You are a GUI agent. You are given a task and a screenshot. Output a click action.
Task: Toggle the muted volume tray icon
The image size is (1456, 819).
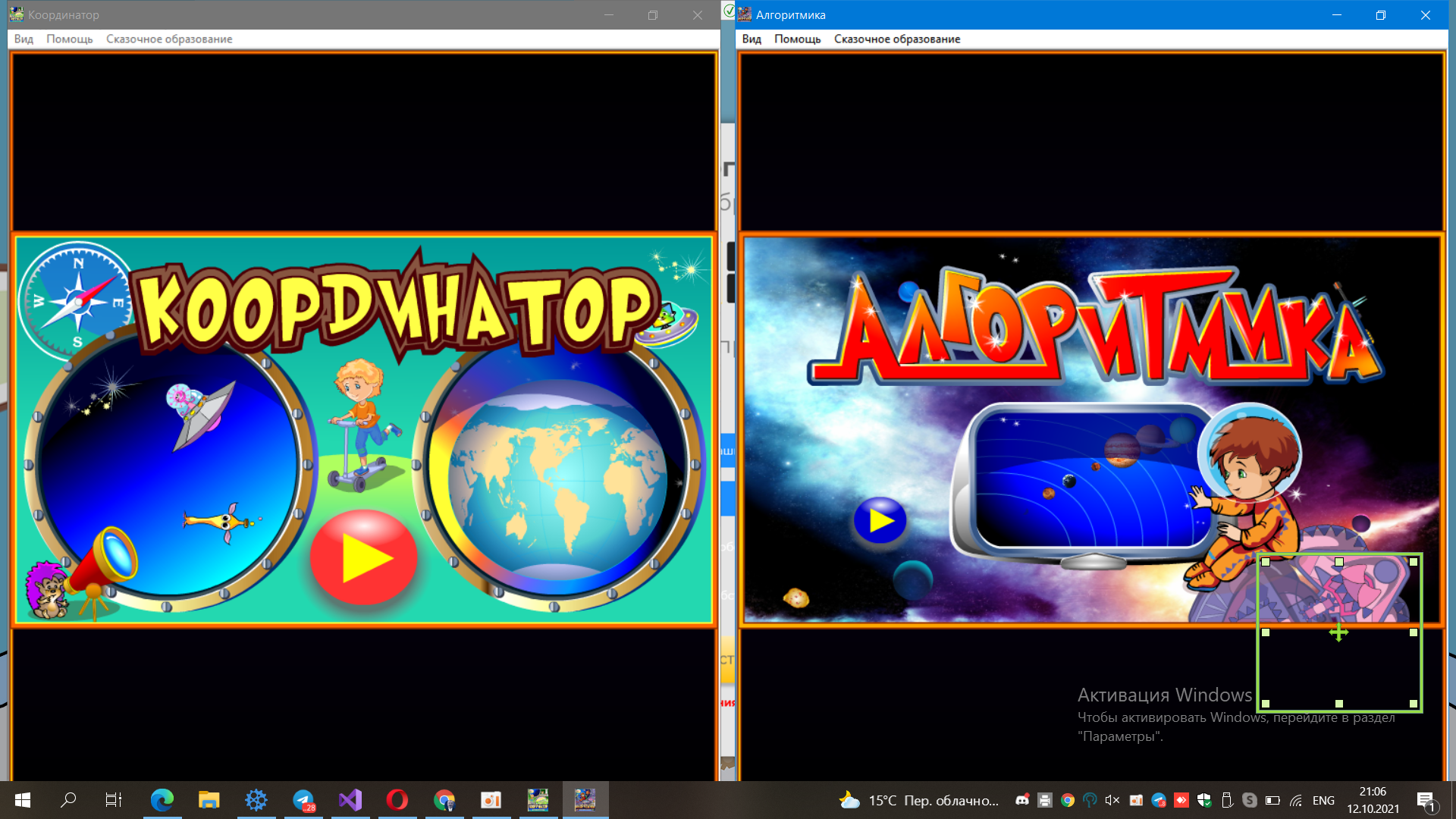click(1112, 800)
